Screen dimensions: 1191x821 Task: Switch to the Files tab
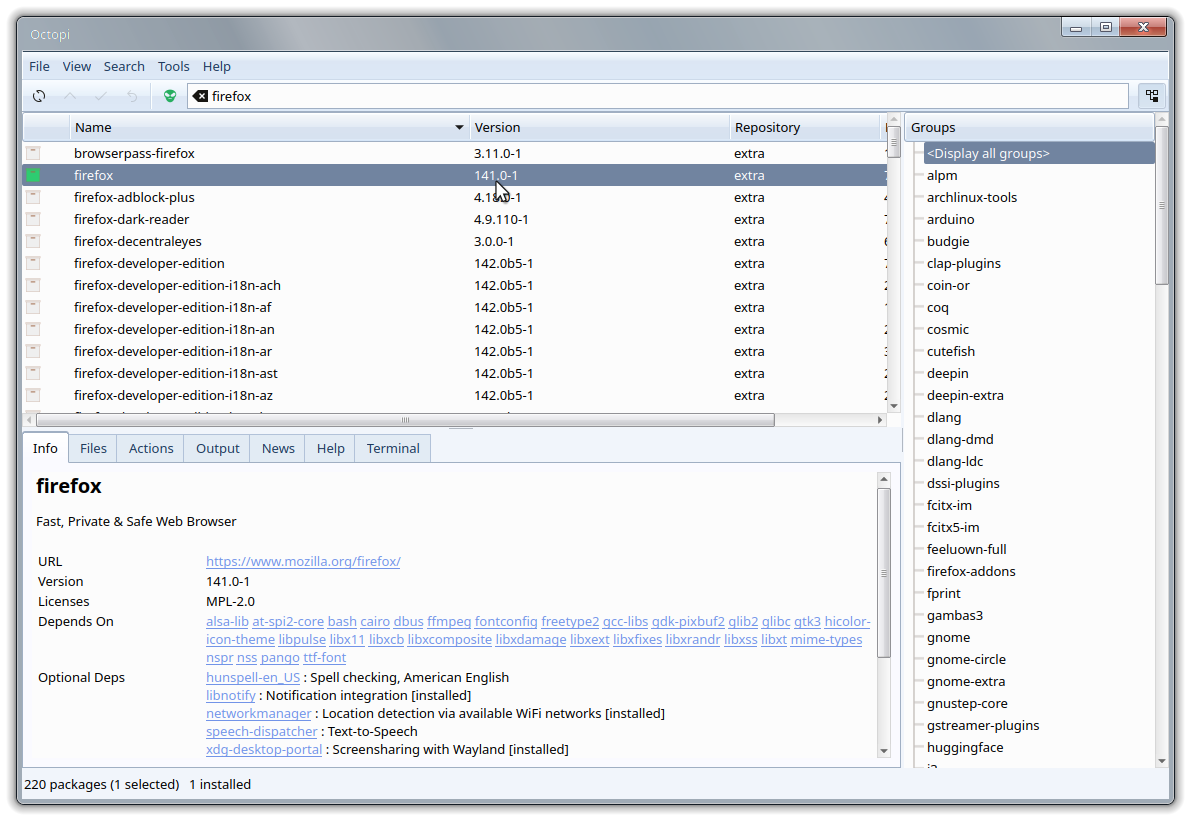pos(93,448)
